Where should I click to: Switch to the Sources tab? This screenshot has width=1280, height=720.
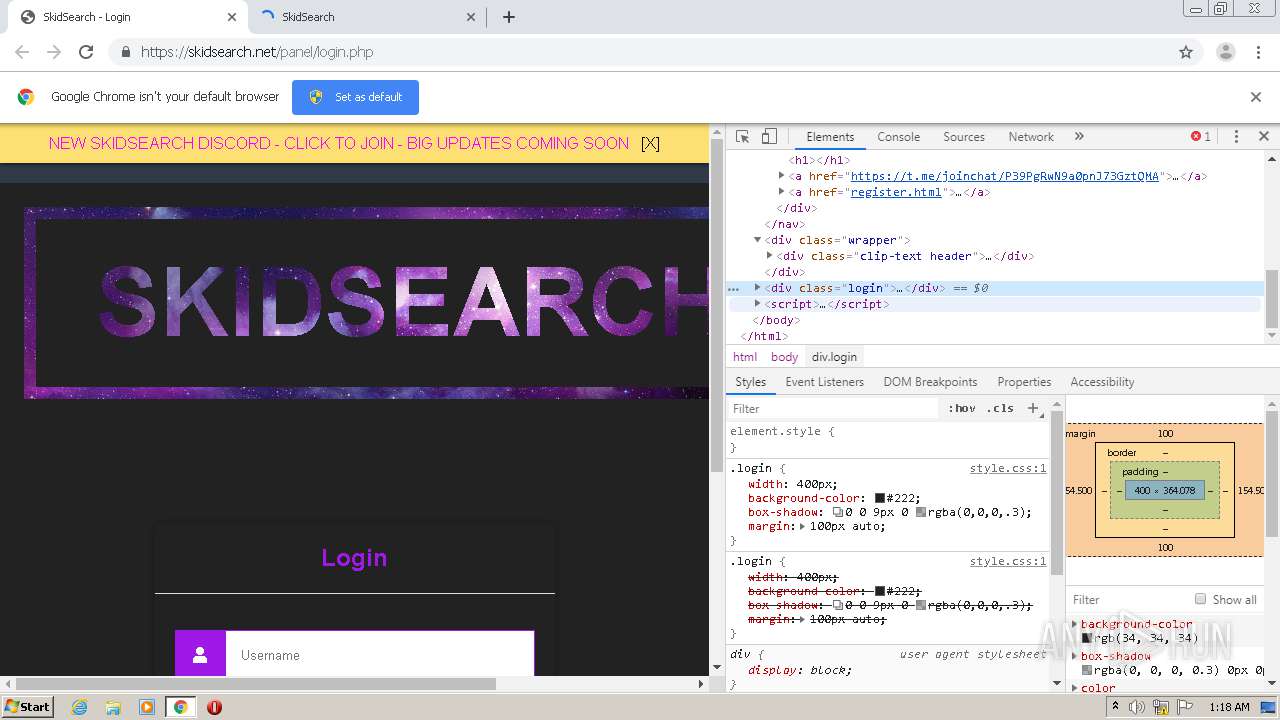(x=964, y=137)
